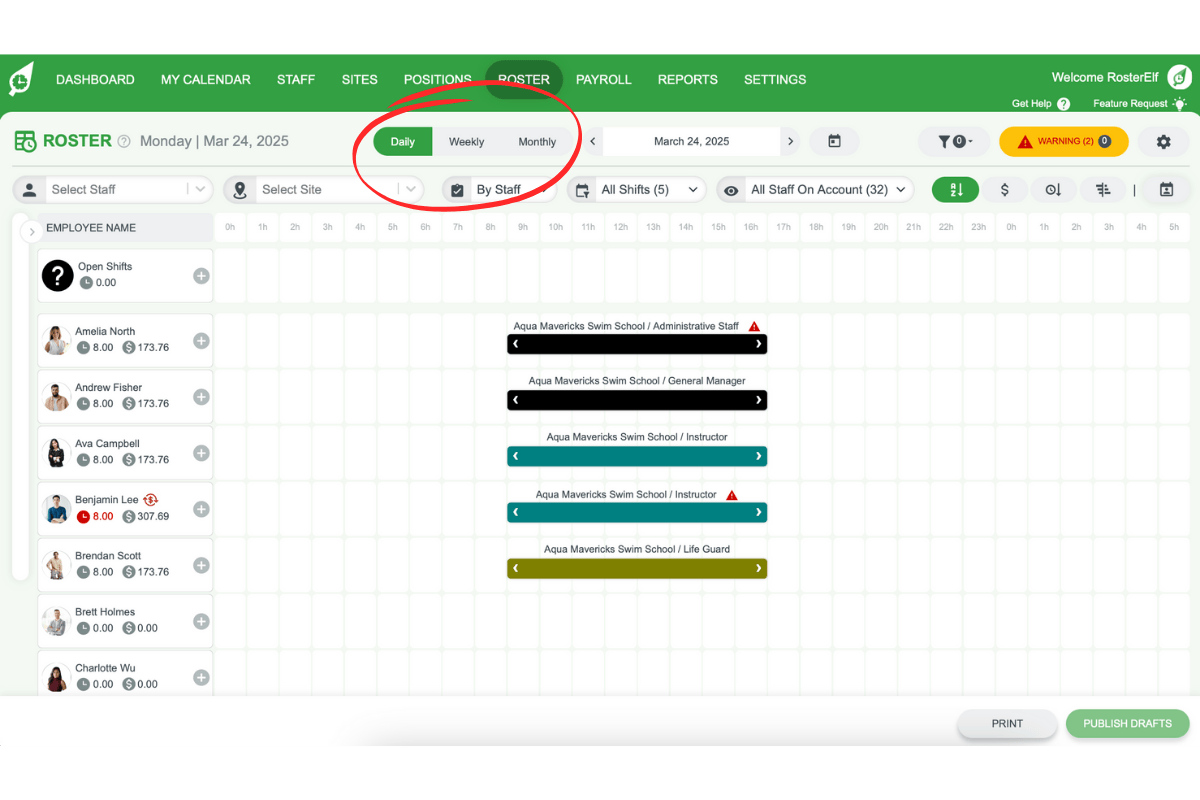This screenshot has width=1200, height=800.
Task: Add a shift for Amelia North
Action: [x=201, y=340]
